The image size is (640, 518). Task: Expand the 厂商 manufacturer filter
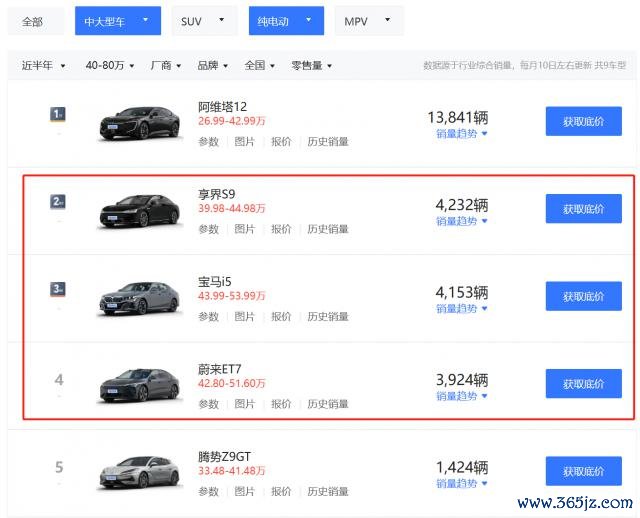click(166, 65)
